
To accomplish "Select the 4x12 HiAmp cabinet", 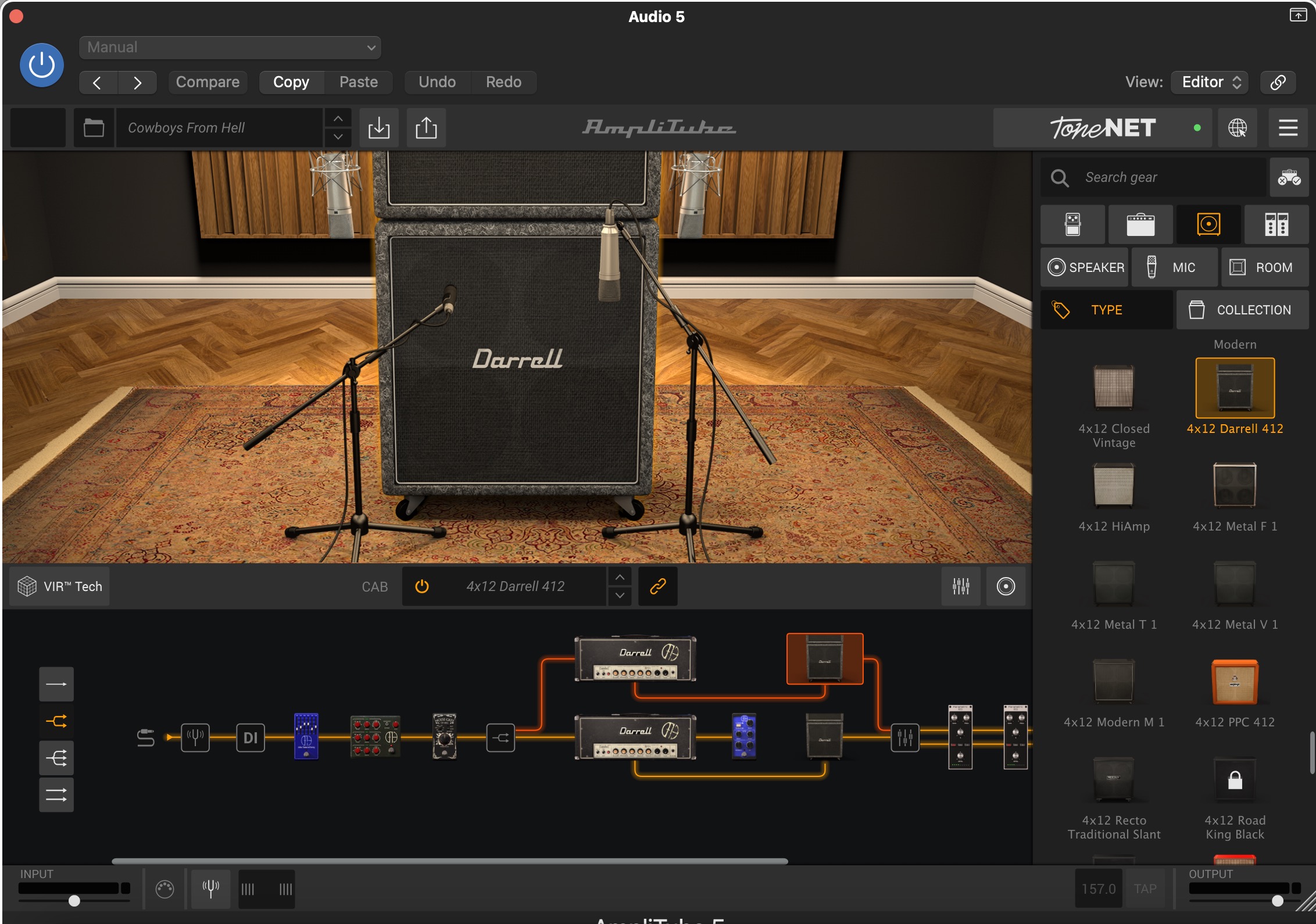I will (x=1114, y=486).
